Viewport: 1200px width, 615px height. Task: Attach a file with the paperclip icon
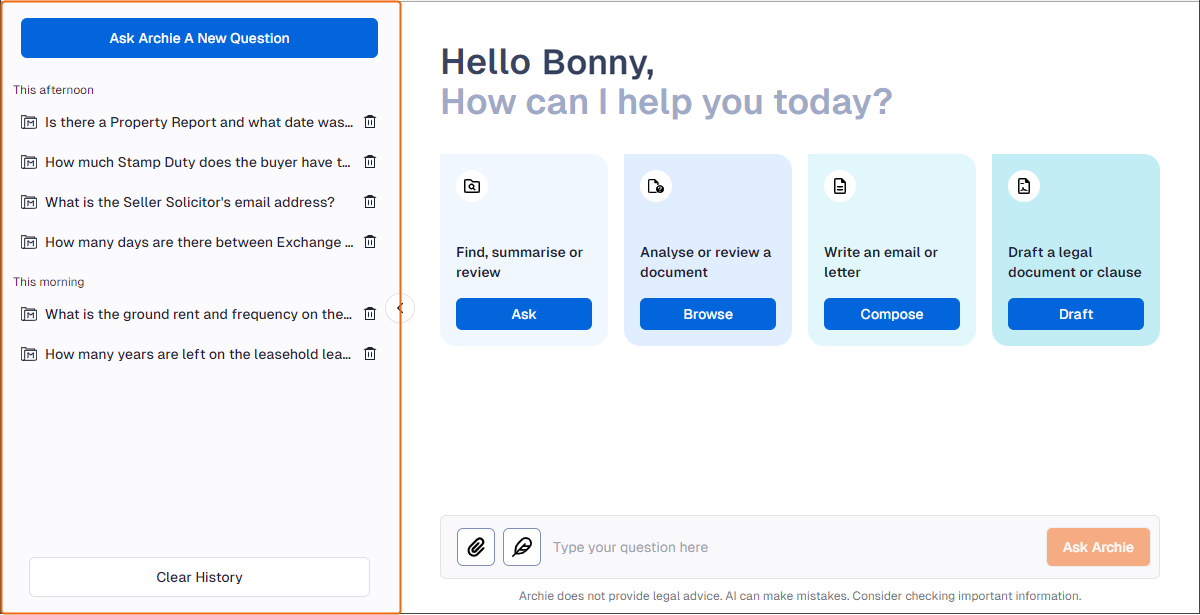point(476,547)
